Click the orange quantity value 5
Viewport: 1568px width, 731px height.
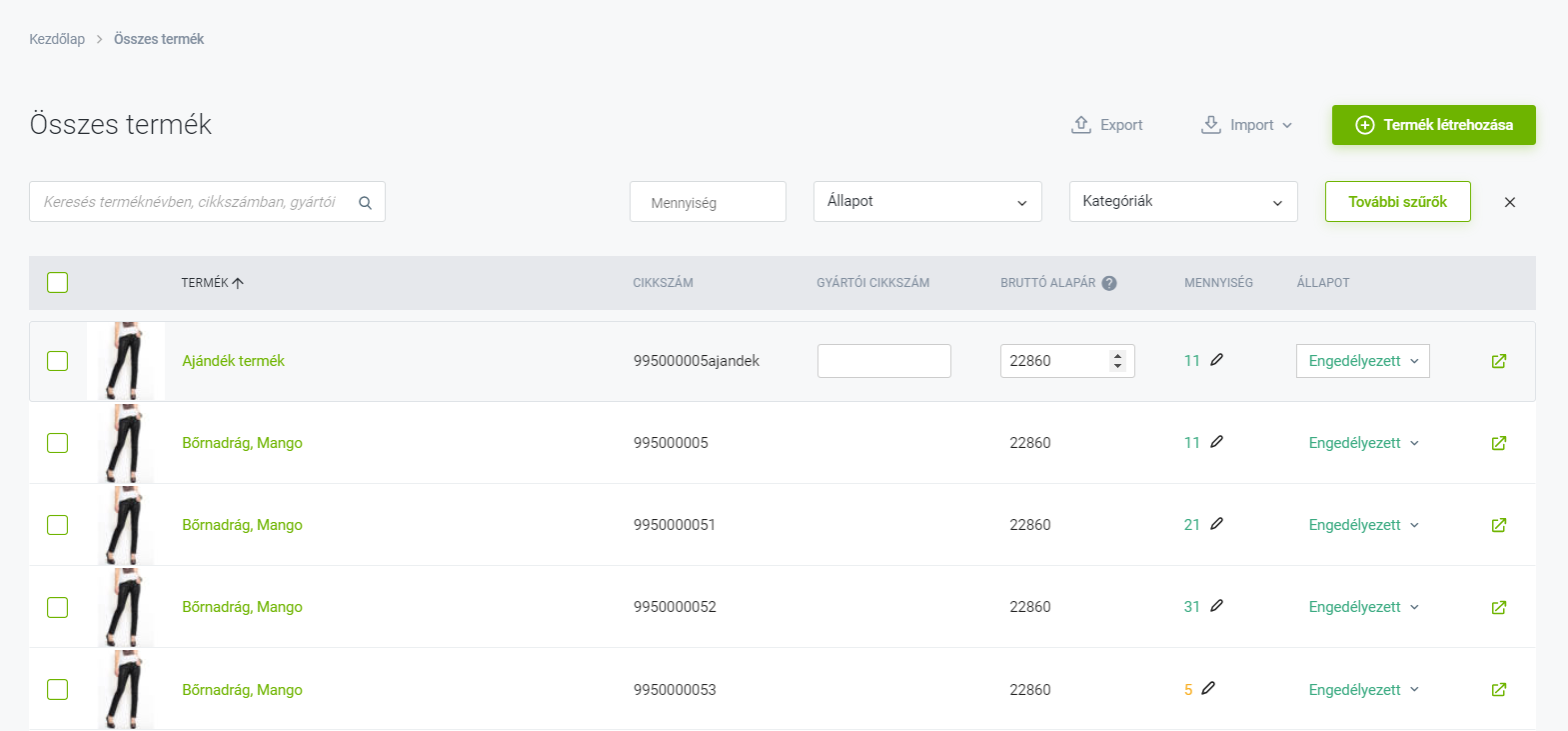[x=1188, y=690]
